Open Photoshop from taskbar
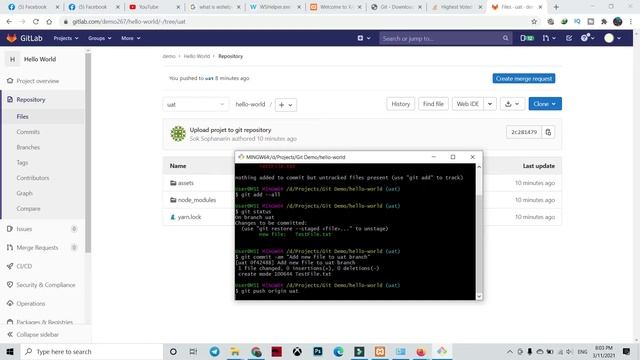Image resolution: width=640 pixels, height=360 pixels. pyautogui.click(x=318, y=351)
